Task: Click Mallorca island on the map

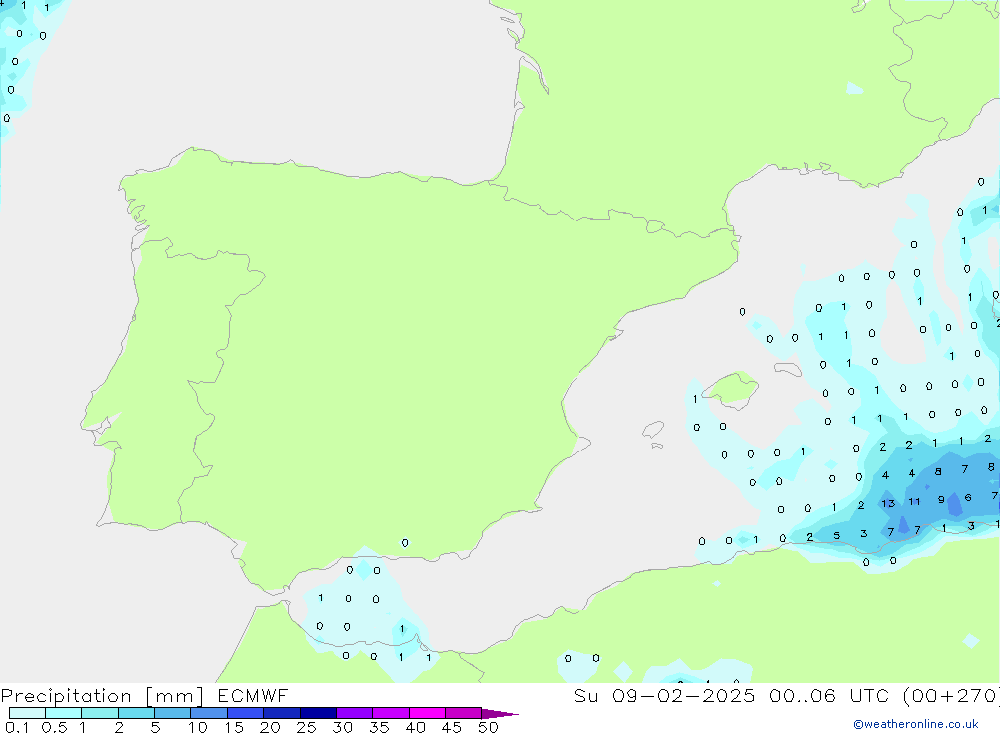Action: [732, 389]
